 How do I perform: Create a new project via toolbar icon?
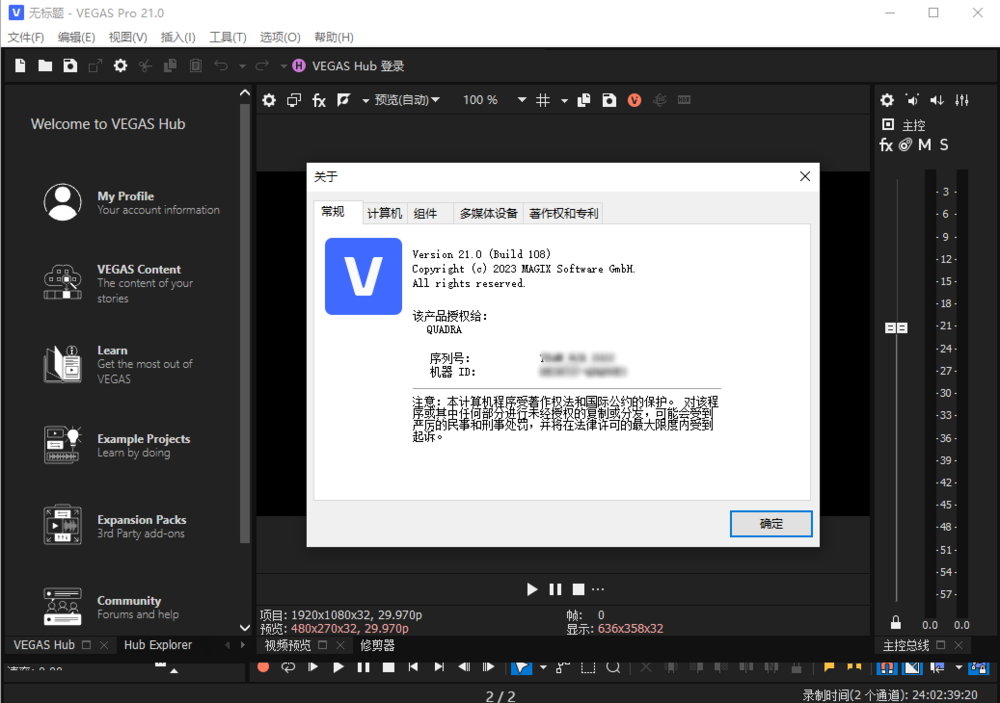(x=20, y=66)
